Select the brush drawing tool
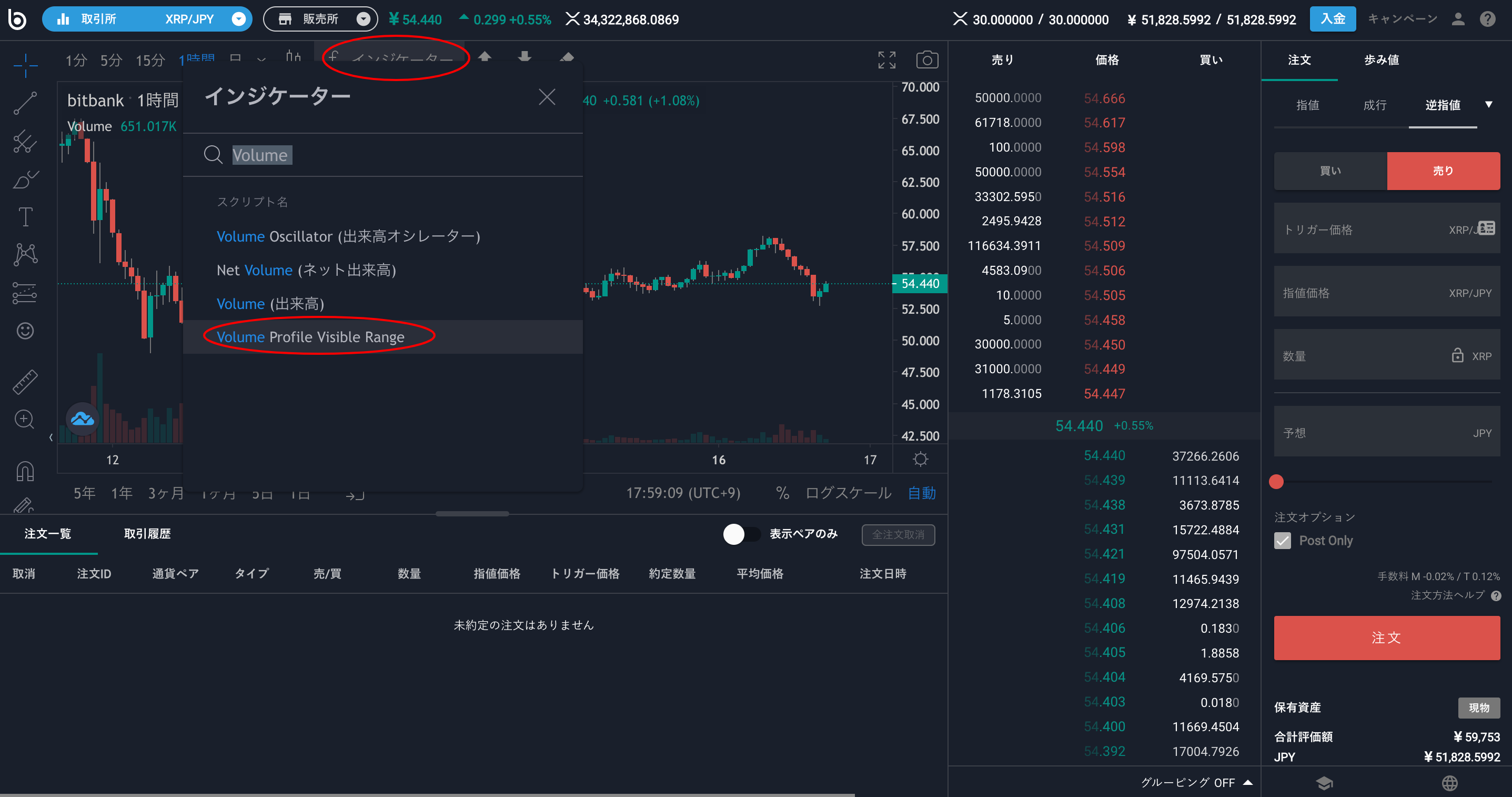This screenshot has width=1512, height=797. pos(25,179)
